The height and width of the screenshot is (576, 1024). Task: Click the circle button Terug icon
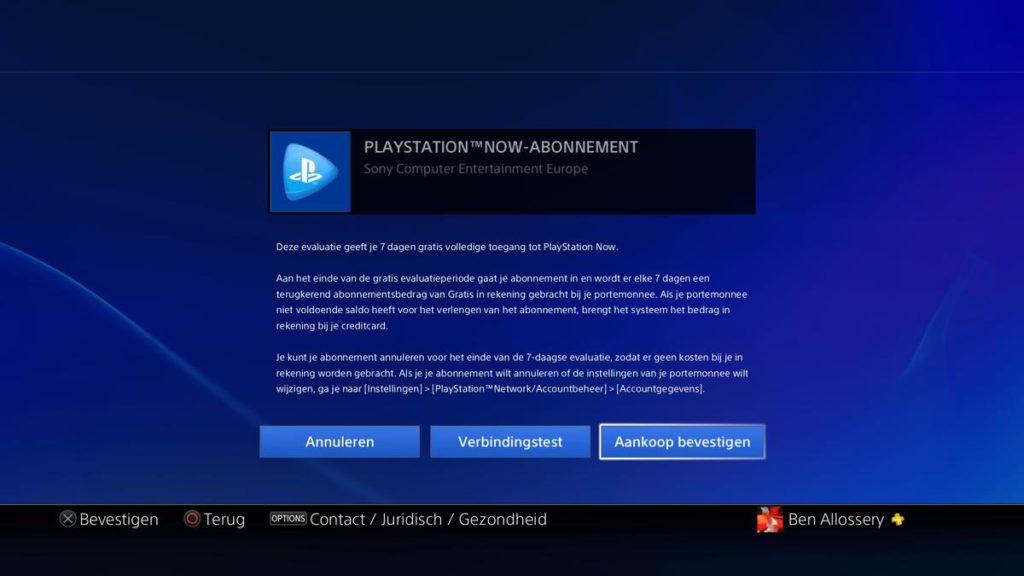192,519
